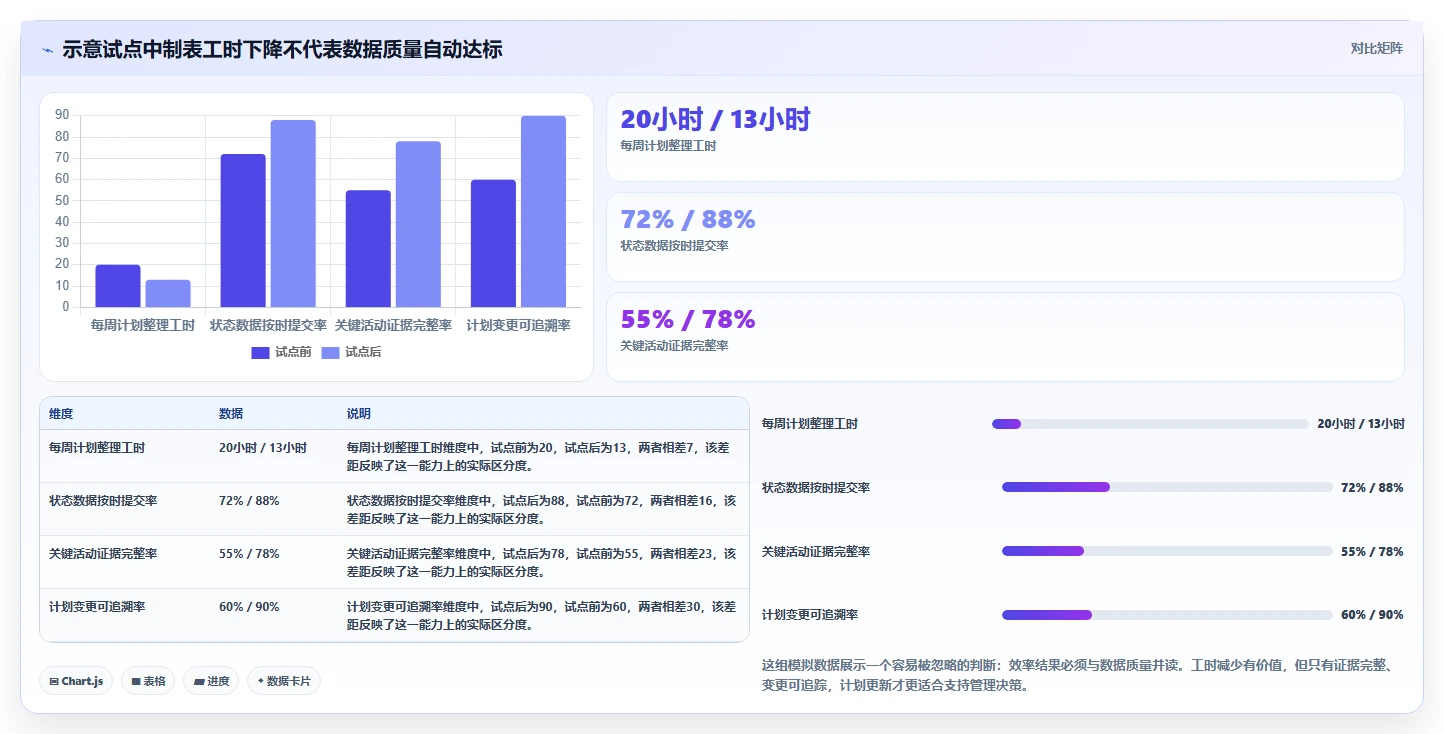Select the 状态数据按时提交率 cell in the table
Screen dimensions: 1444x734
[x=103, y=501]
